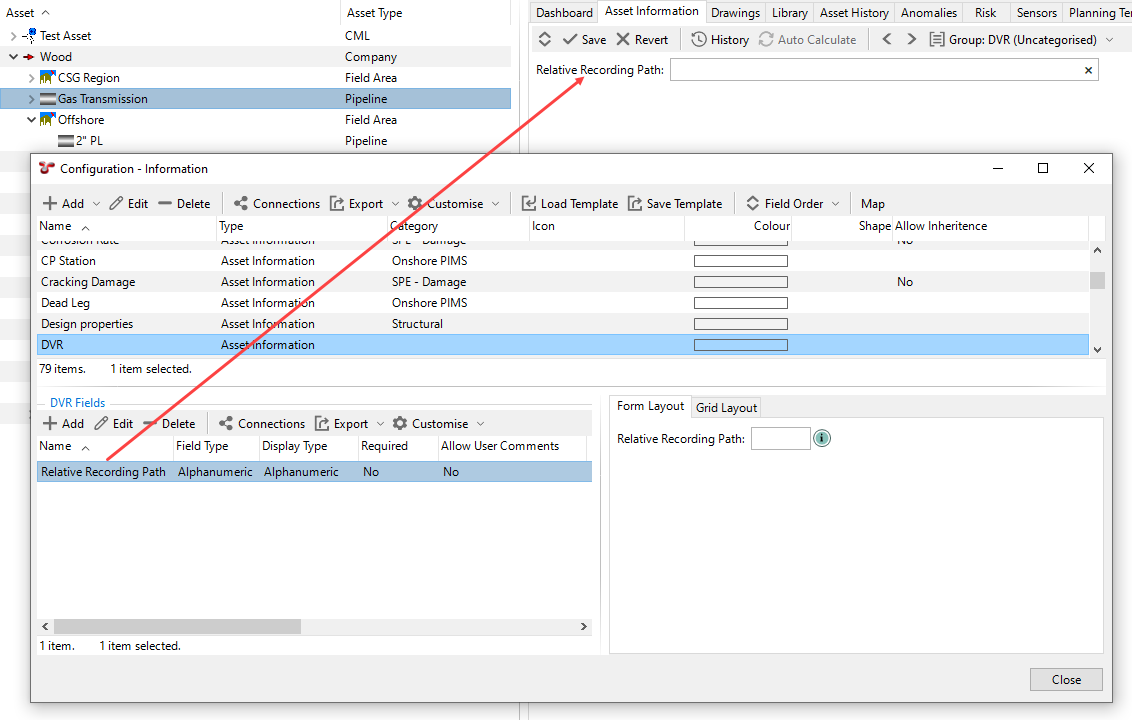Open the Add dropdown arrow in Configuration toolbar
Image resolution: width=1132 pixels, height=720 pixels.
click(96, 204)
